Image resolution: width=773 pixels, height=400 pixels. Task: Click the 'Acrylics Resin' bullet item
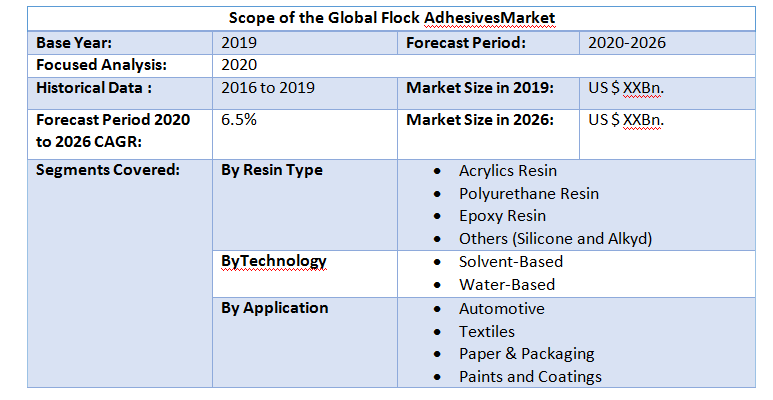507,171
